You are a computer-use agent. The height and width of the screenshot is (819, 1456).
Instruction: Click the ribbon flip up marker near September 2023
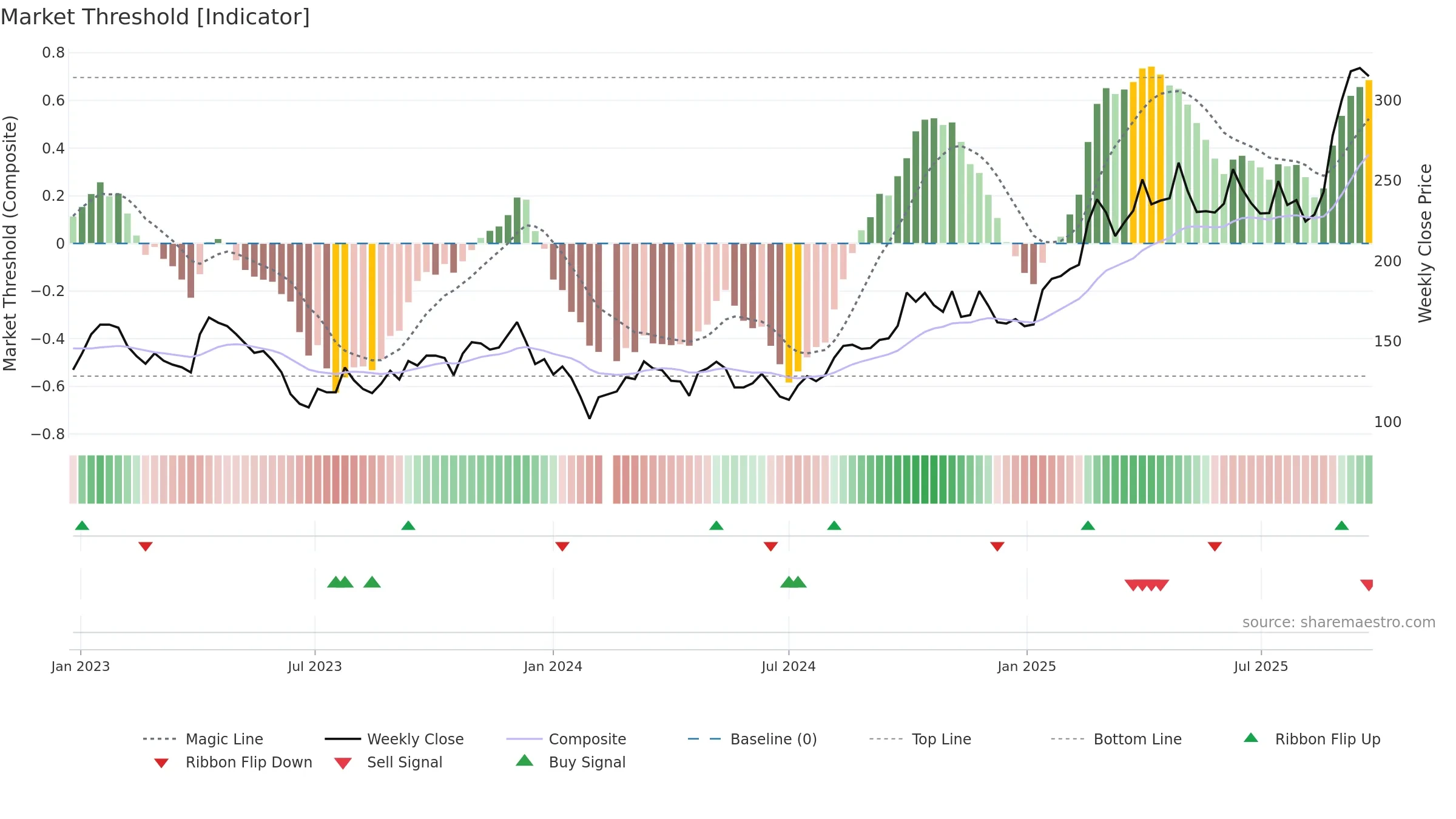408,525
